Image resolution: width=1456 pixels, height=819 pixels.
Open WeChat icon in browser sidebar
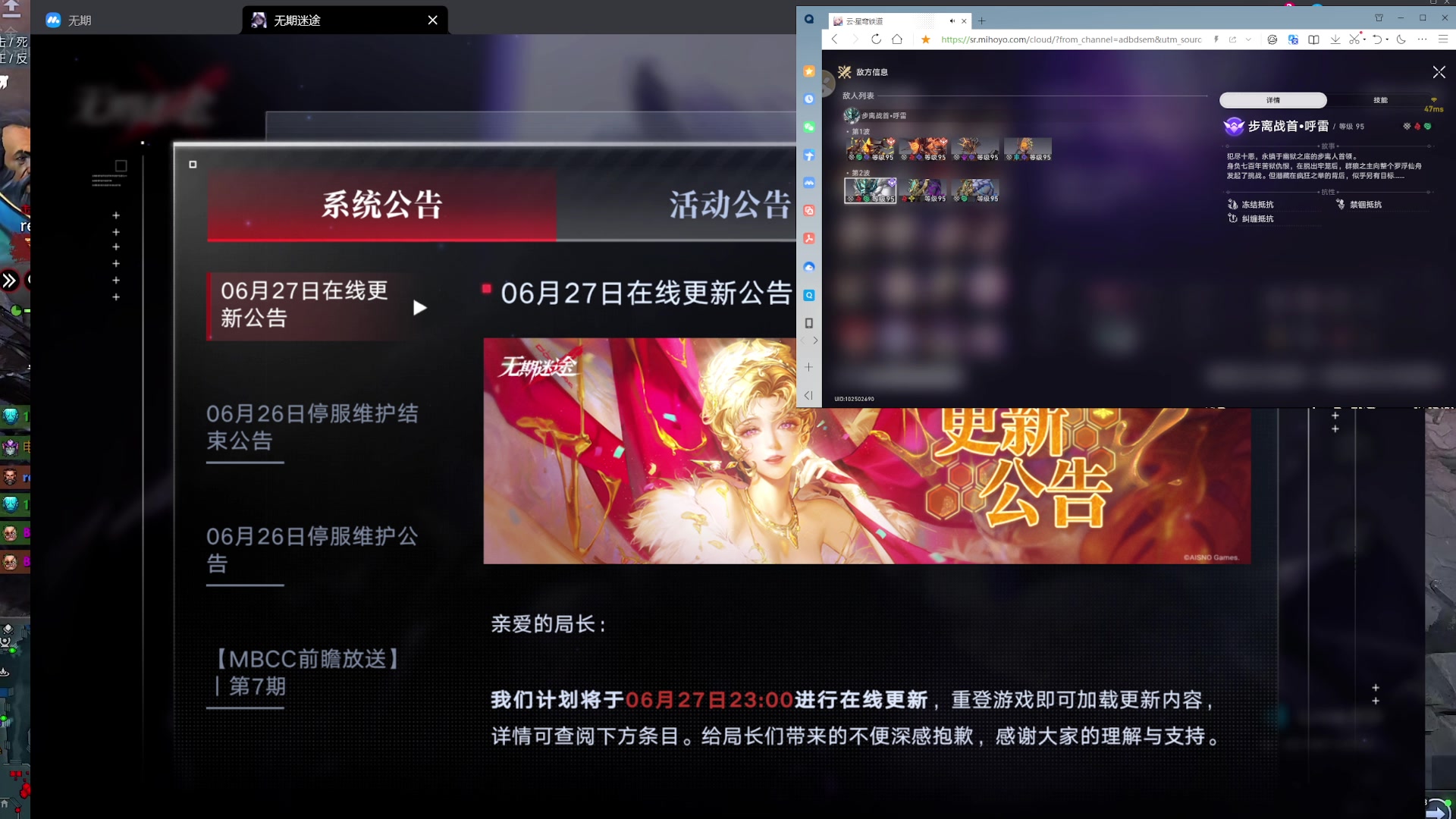809,127
